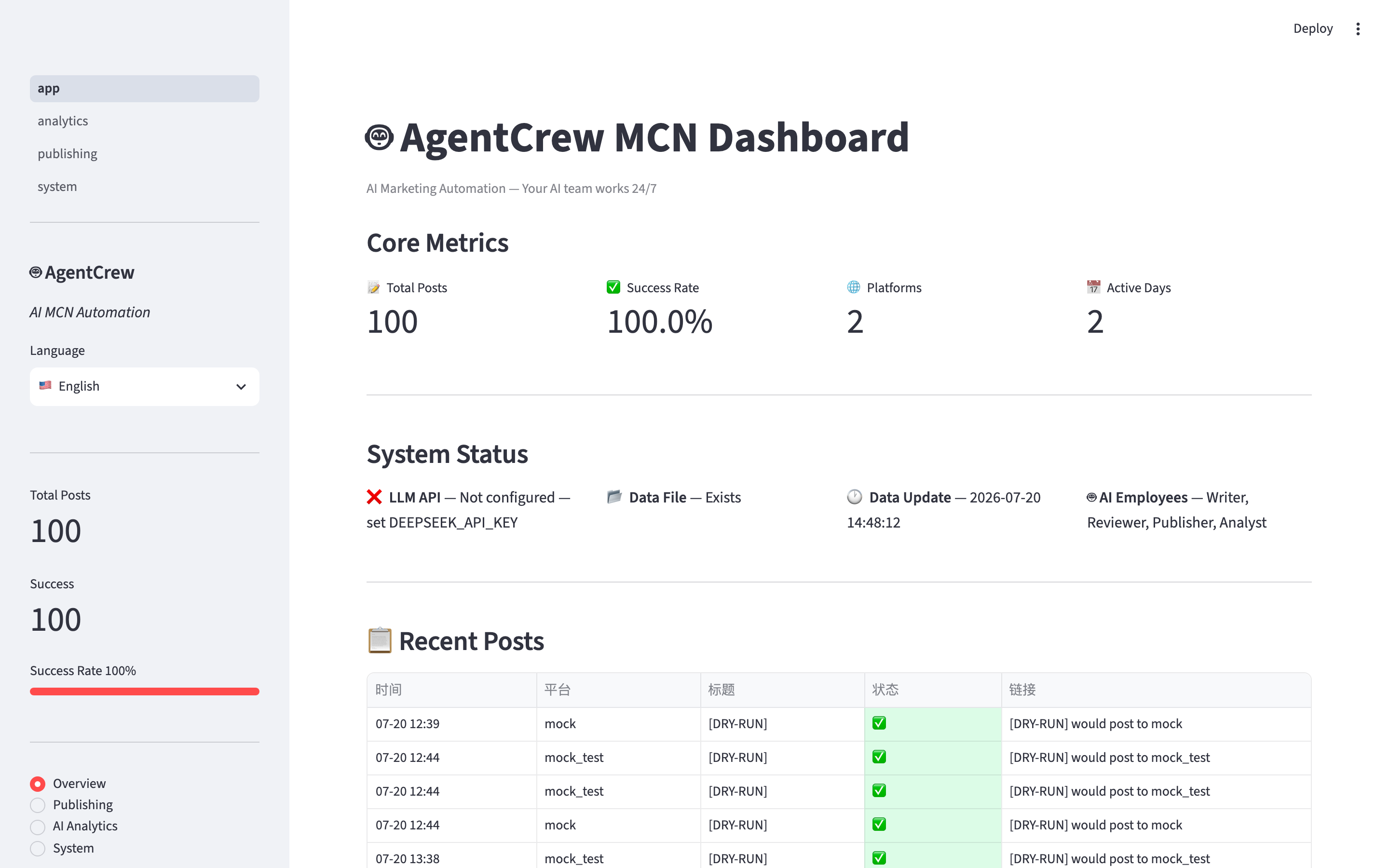
Task: Click the red X icon next to LLM API
Action: tap(374, 497)
